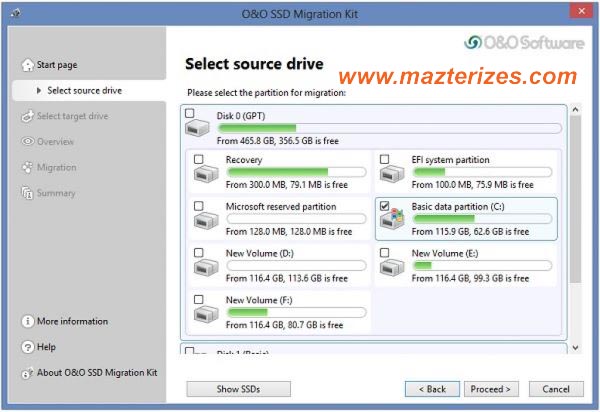
Task: Click the EFI system partition usage bar
Action: pos(482,172)
